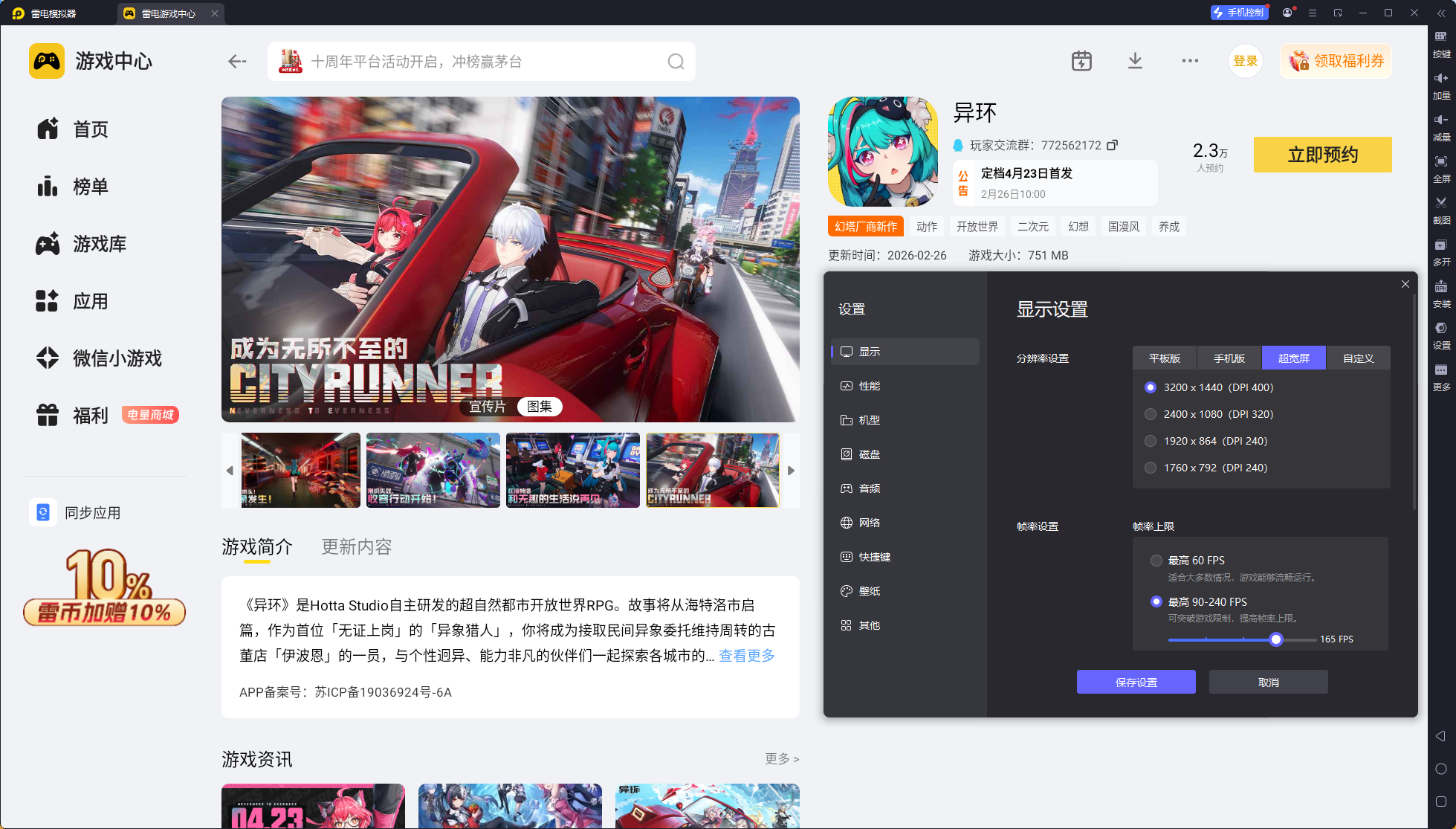1456x829 pixels.
Task: Select 1920 x 864 resolution option
Action: [1151, 441]
